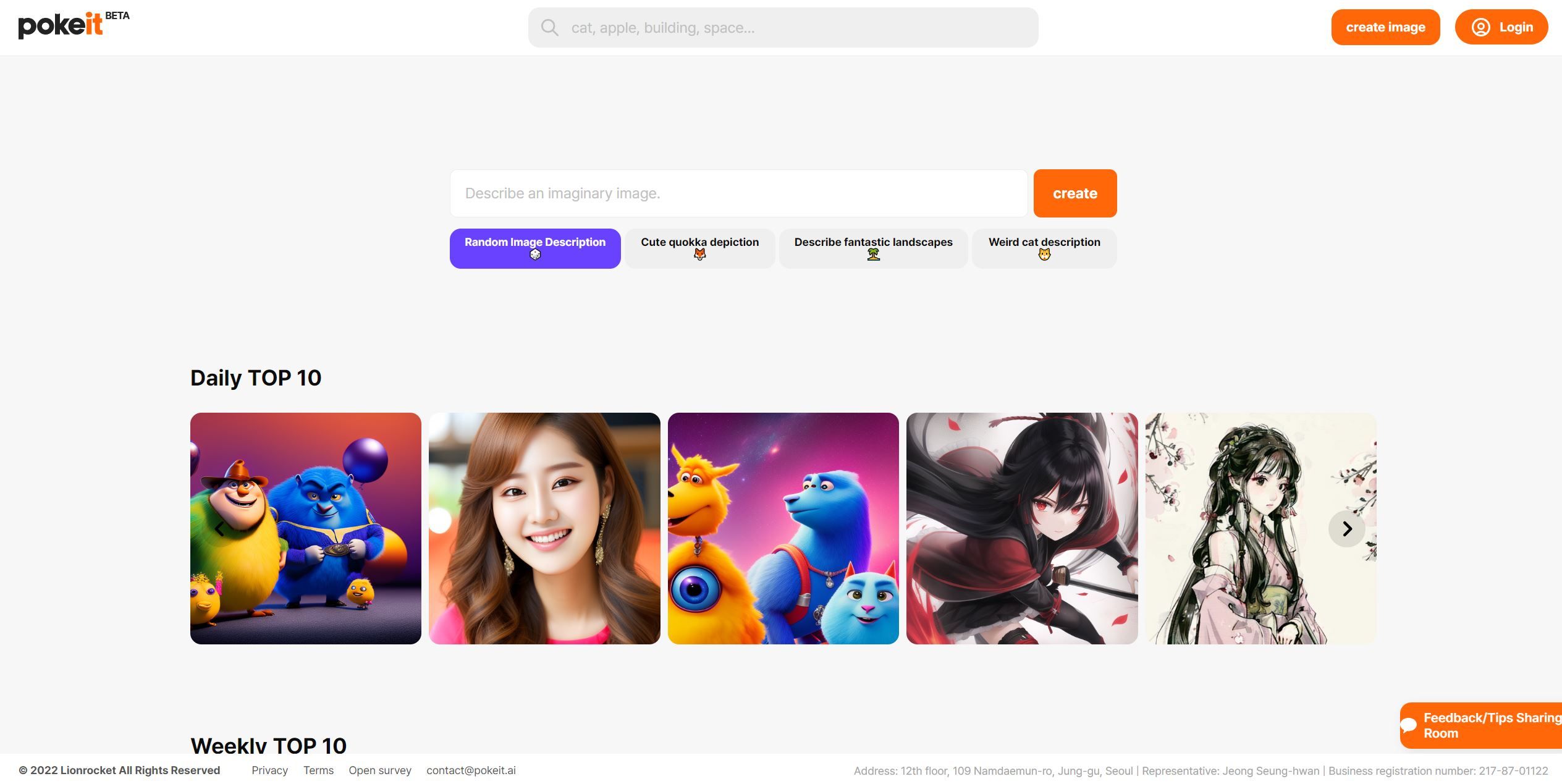
Task: Click contact@pokeit.ai email link
Action: pyautogui.click(x=471, y=770)
